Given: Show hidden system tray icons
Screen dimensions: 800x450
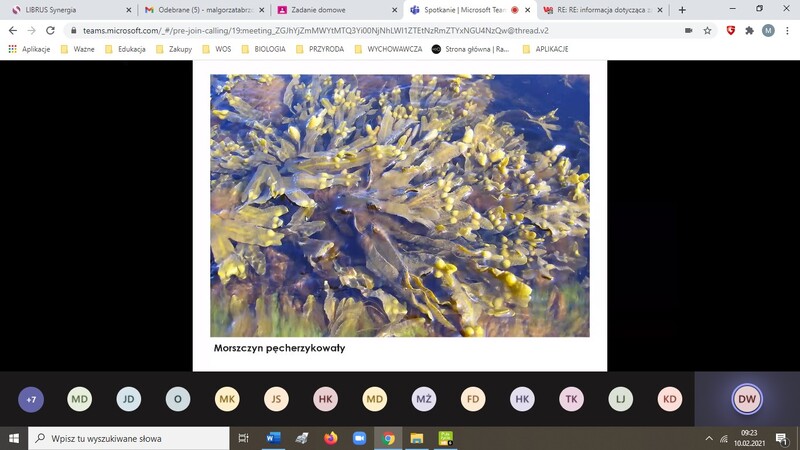Looking at the screenshot, I should point(709,438).
